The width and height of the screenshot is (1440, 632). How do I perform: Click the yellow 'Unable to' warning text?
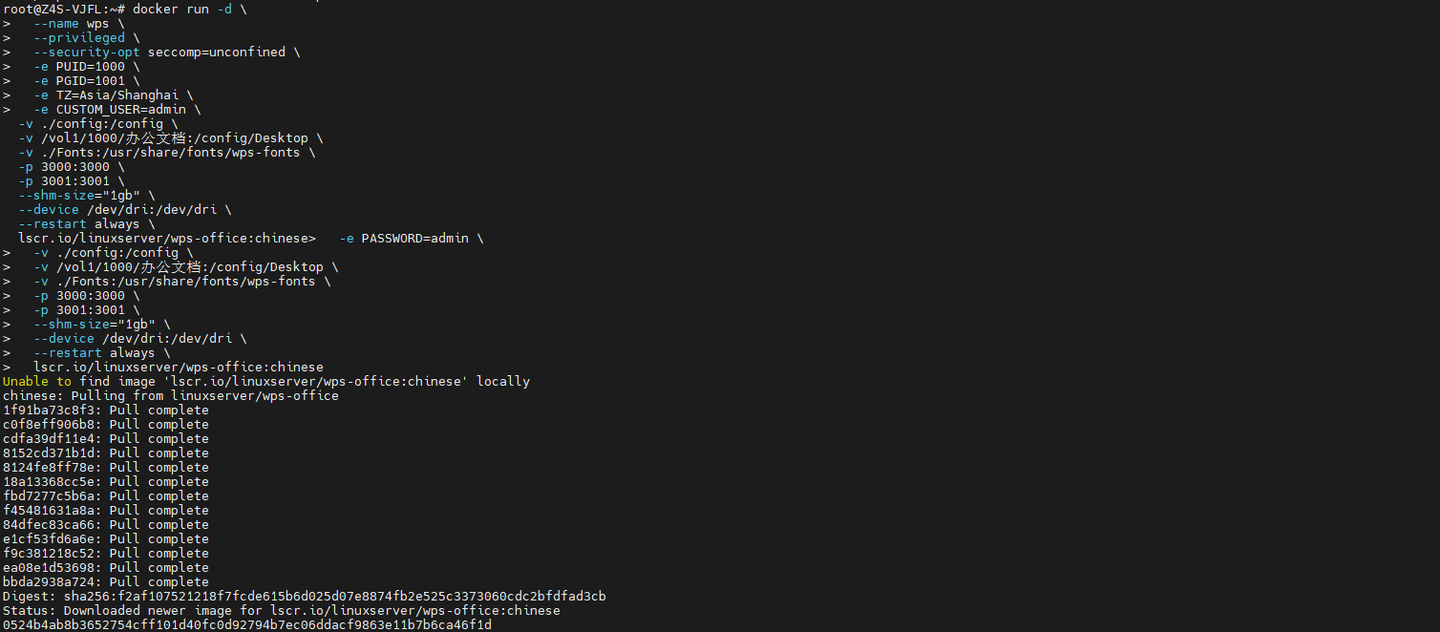pos(37,381)
